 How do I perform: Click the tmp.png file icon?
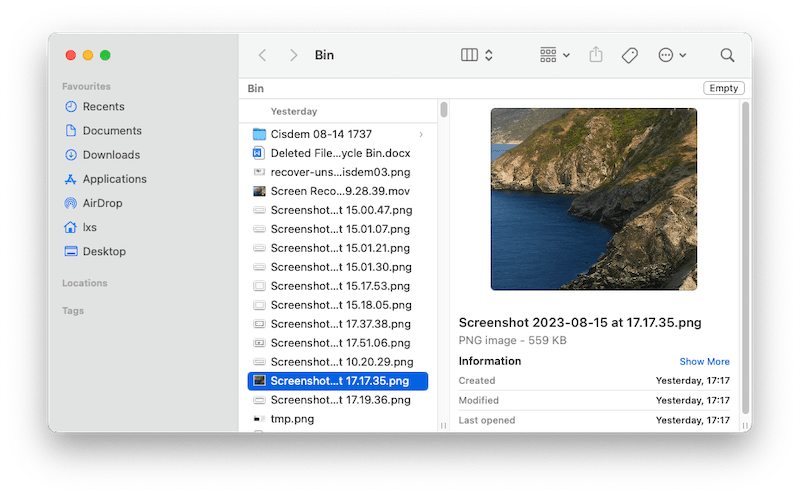point(259,419)
